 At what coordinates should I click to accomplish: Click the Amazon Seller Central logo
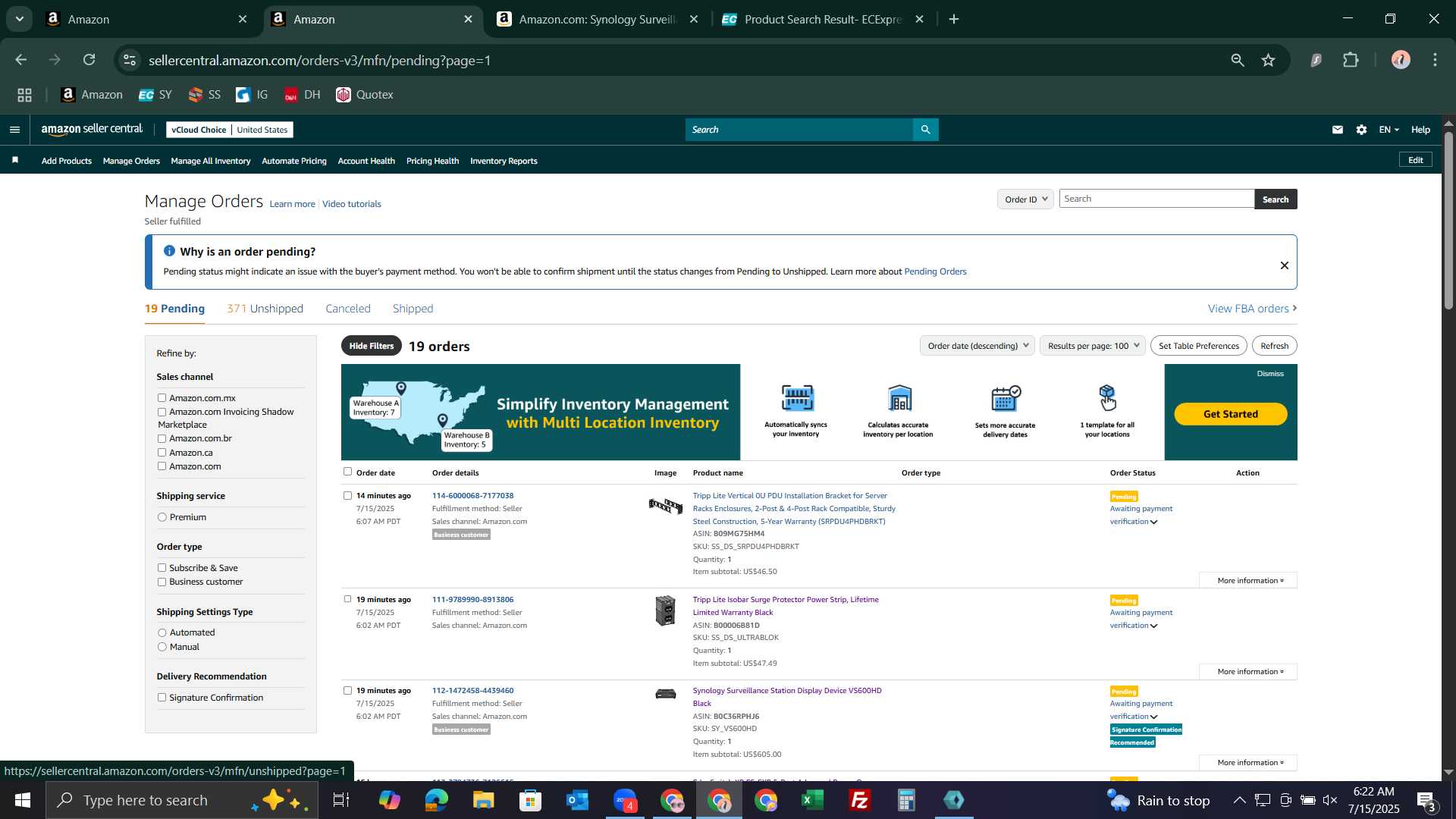pos(92,130)
